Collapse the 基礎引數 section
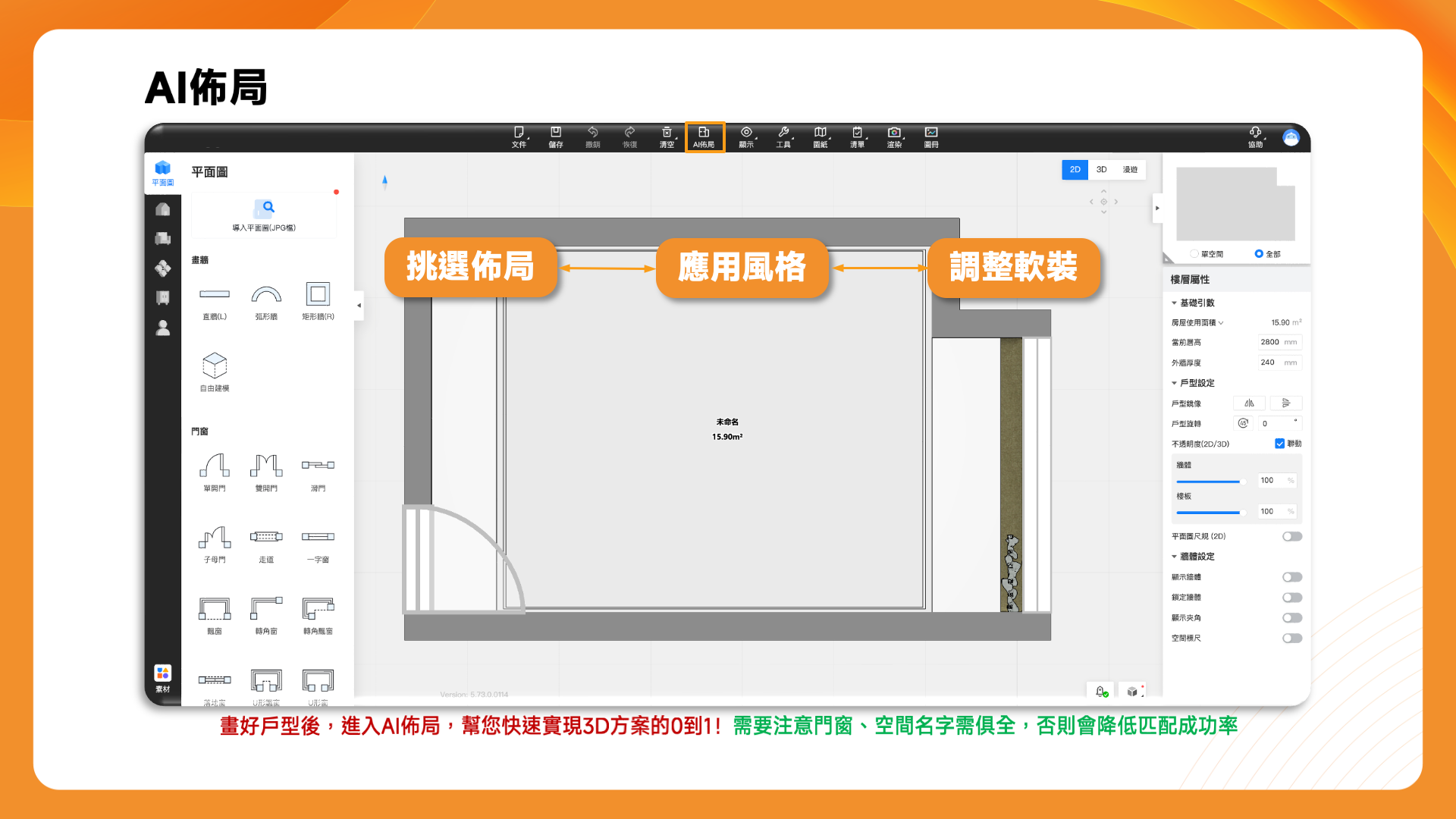This screenshot has height=819, width=1456. (1175, 303)
